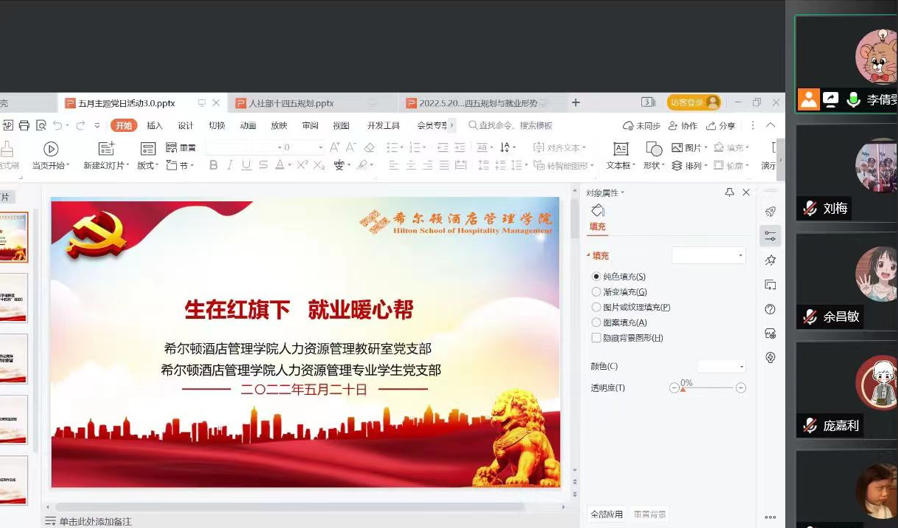
Task: Open the Design (设计) ribbon tab
Action: 186,125
